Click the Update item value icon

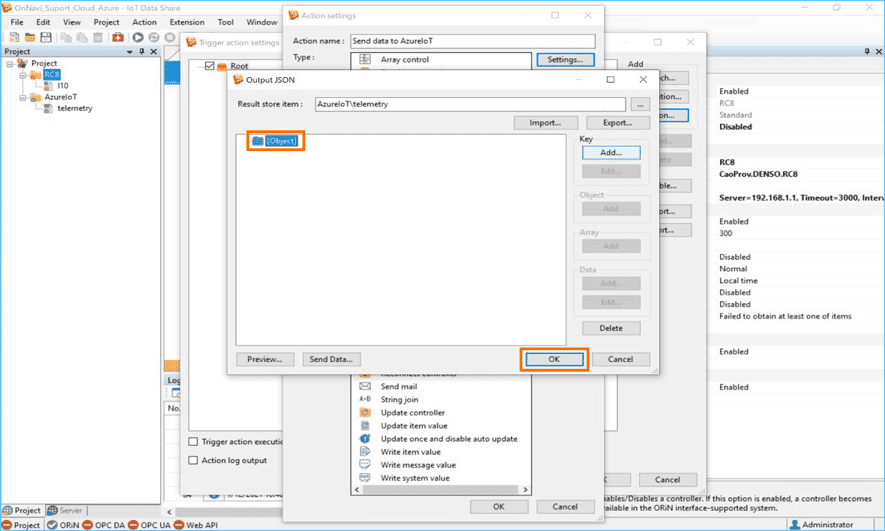pyautogui.click(x=365, y=425)
